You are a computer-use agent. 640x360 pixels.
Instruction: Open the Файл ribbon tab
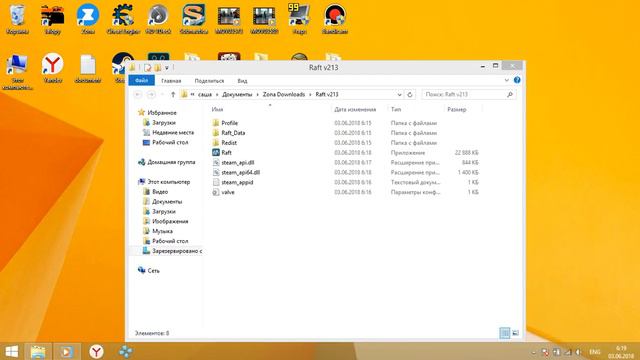coord(142,80)
